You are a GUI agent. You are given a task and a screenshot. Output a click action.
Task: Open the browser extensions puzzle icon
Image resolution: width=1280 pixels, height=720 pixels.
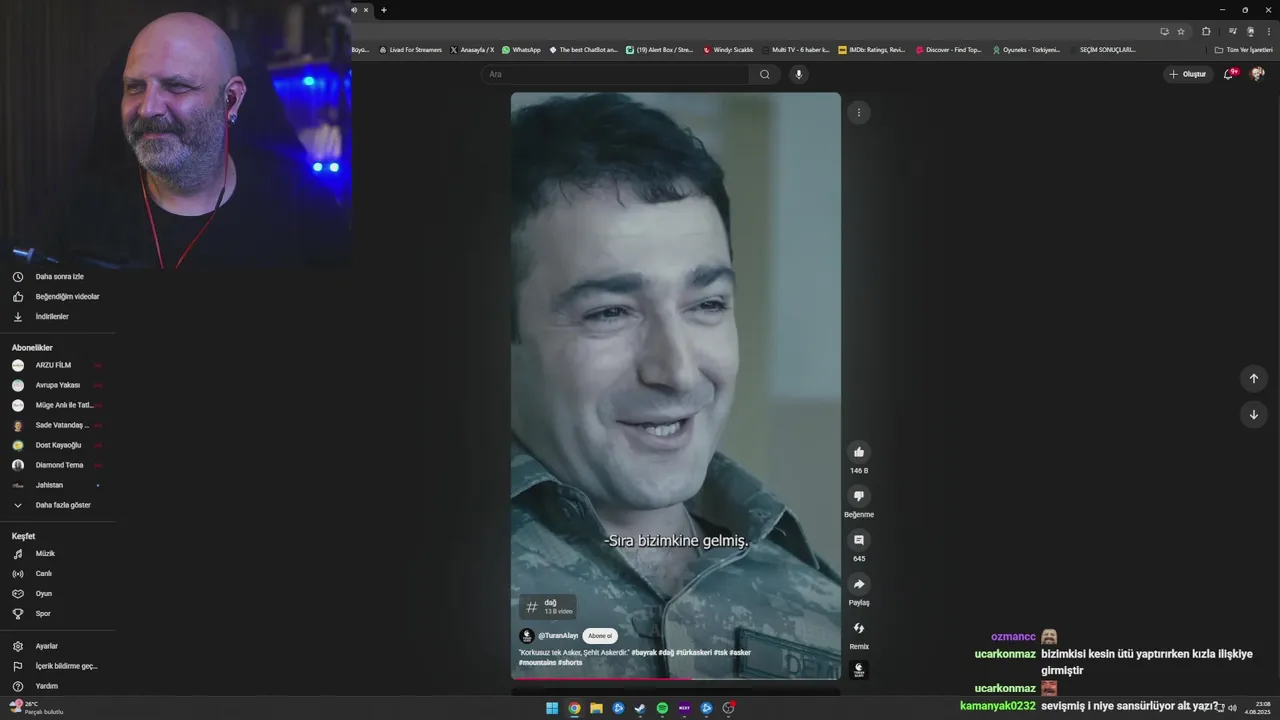1206,31
